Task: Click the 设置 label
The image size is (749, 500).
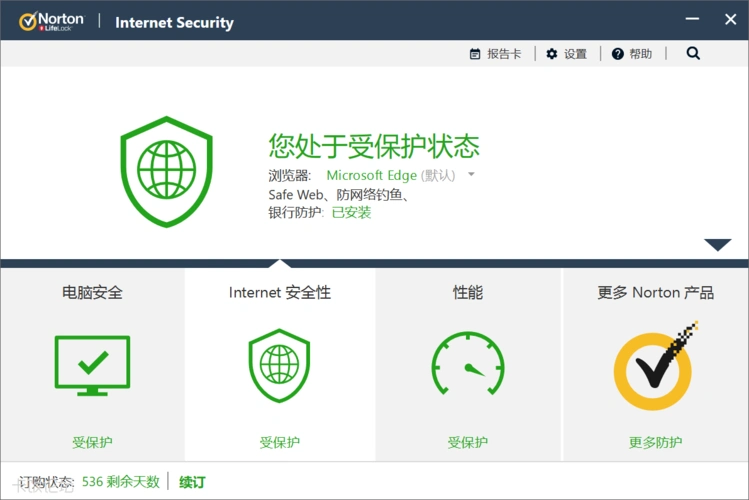Action: coord(575,54)
